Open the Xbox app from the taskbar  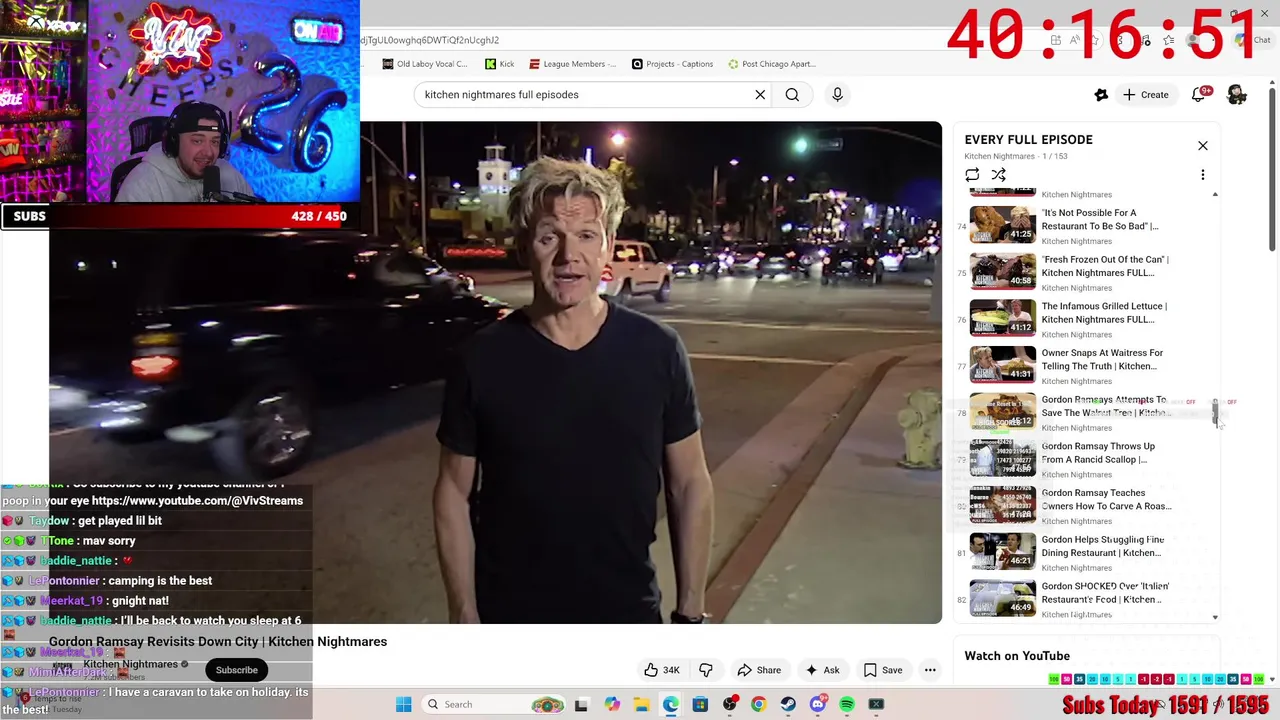point(876,704)
